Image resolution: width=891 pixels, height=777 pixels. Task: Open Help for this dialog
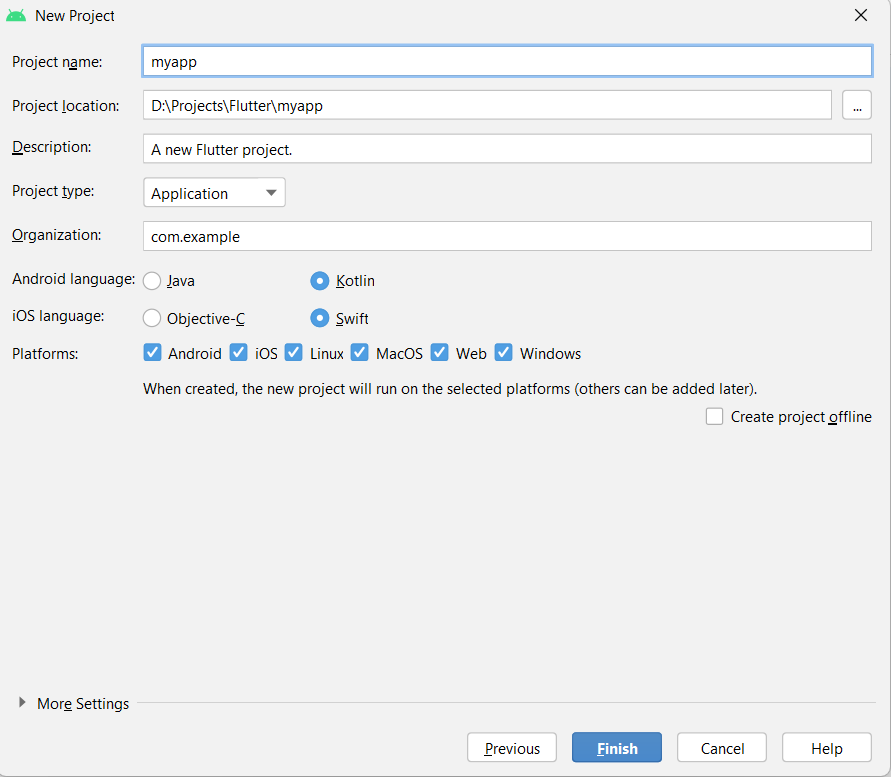[x=827, y=747]
